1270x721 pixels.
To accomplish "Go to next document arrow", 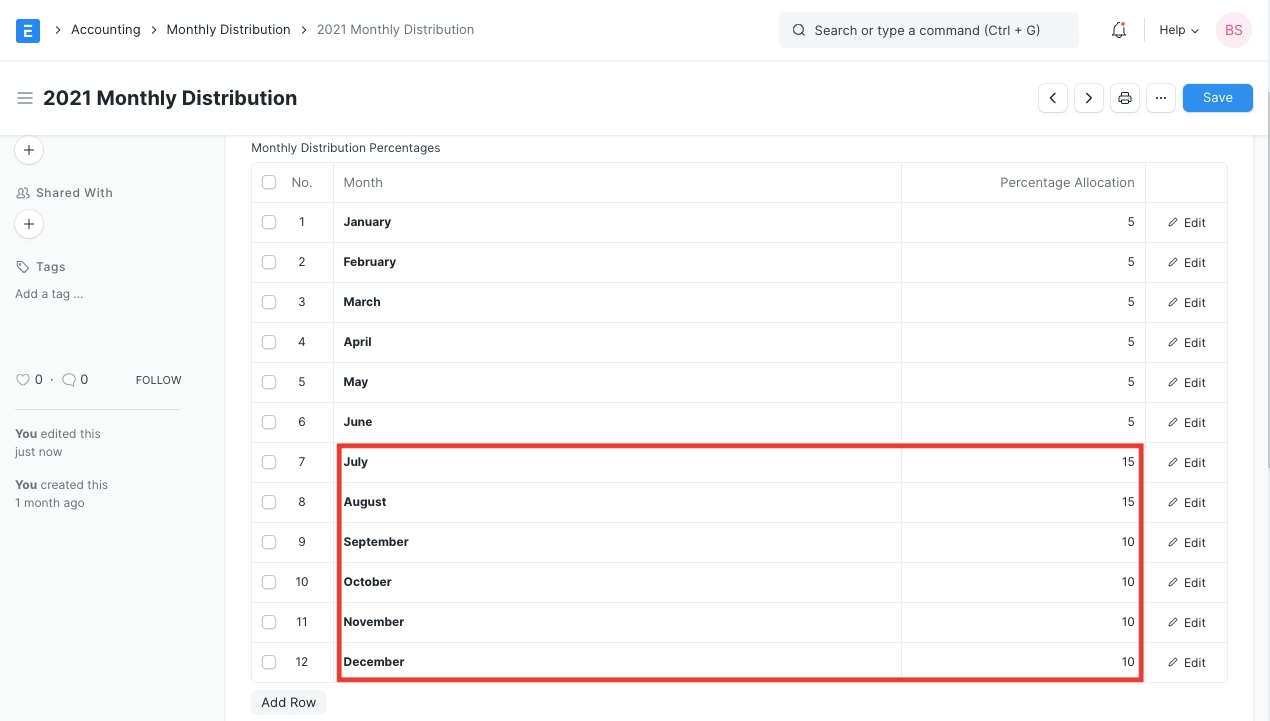I will (1089, 98).
